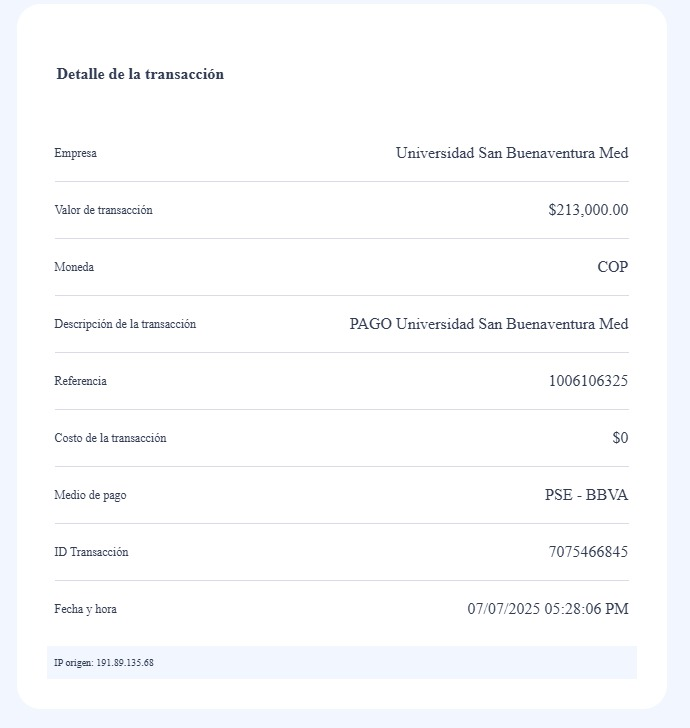Click the COP currency value
Viewport: 690px width, 728px height.
click(x=613, y=267)
